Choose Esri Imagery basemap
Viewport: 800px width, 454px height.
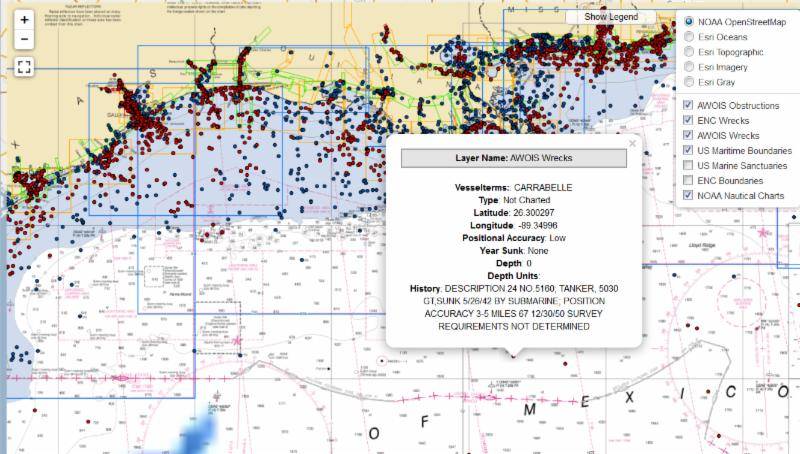(x=689, y=67)
